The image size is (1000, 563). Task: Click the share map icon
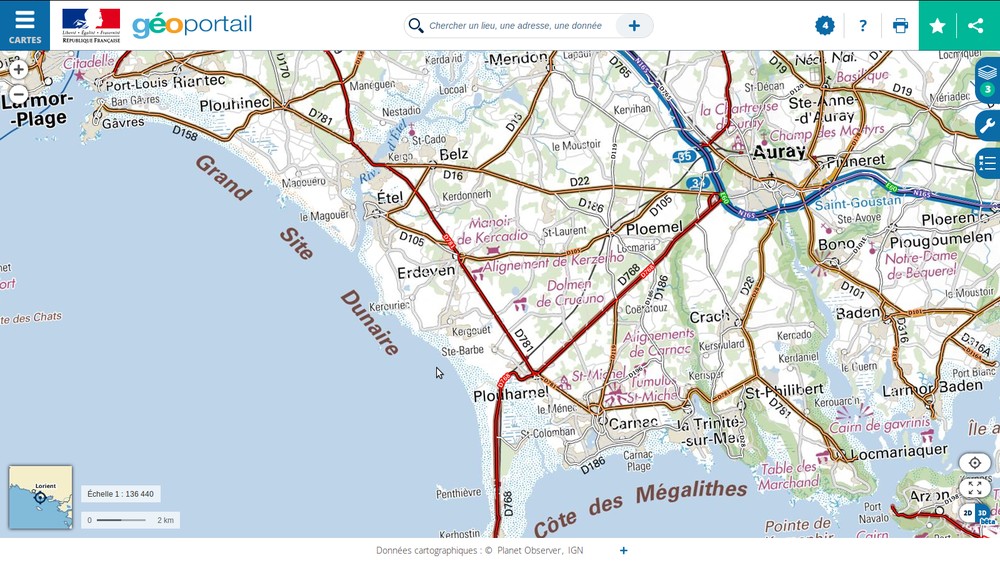(x=976, y=26)
